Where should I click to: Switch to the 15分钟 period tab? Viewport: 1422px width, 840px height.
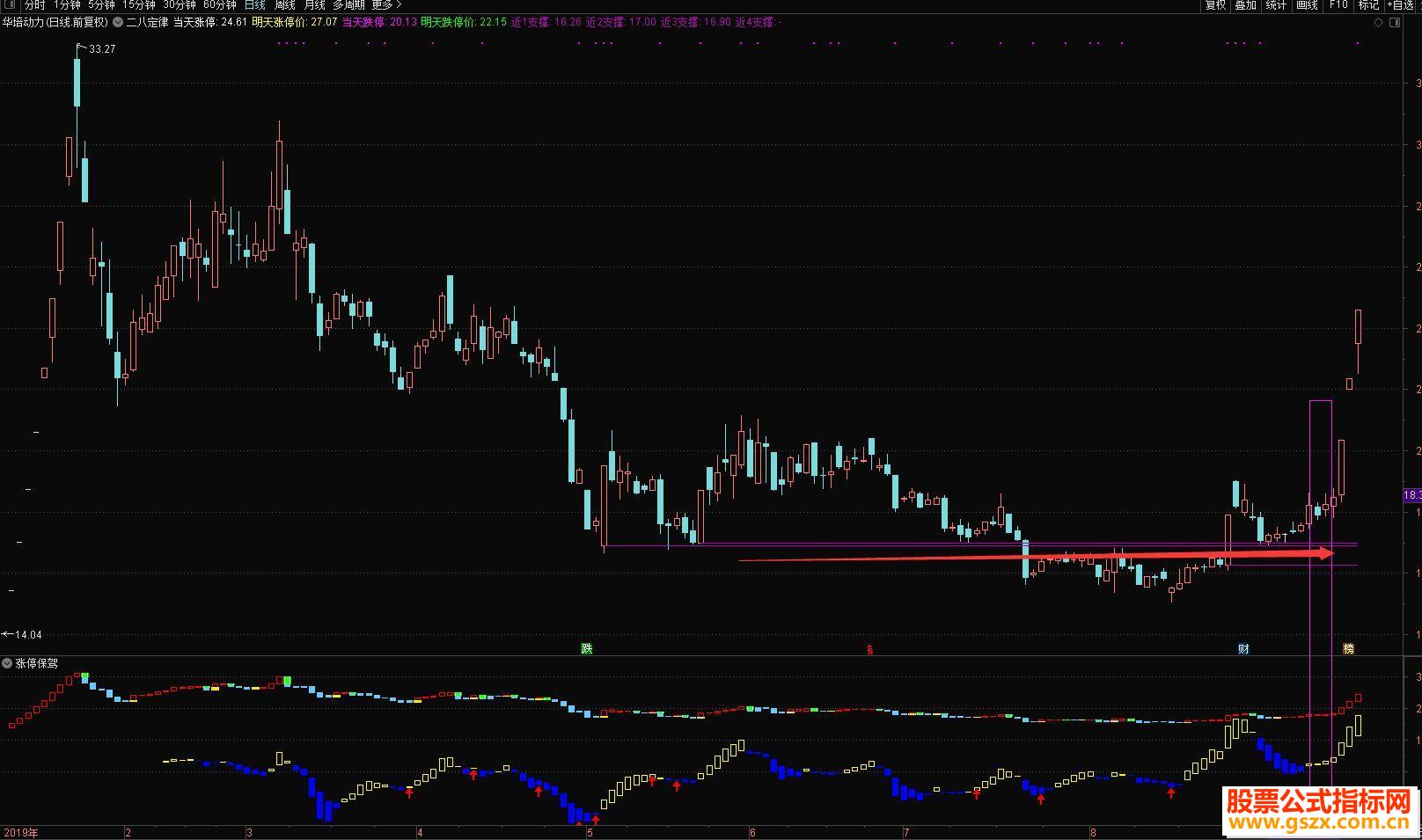[x=139, y=5]
